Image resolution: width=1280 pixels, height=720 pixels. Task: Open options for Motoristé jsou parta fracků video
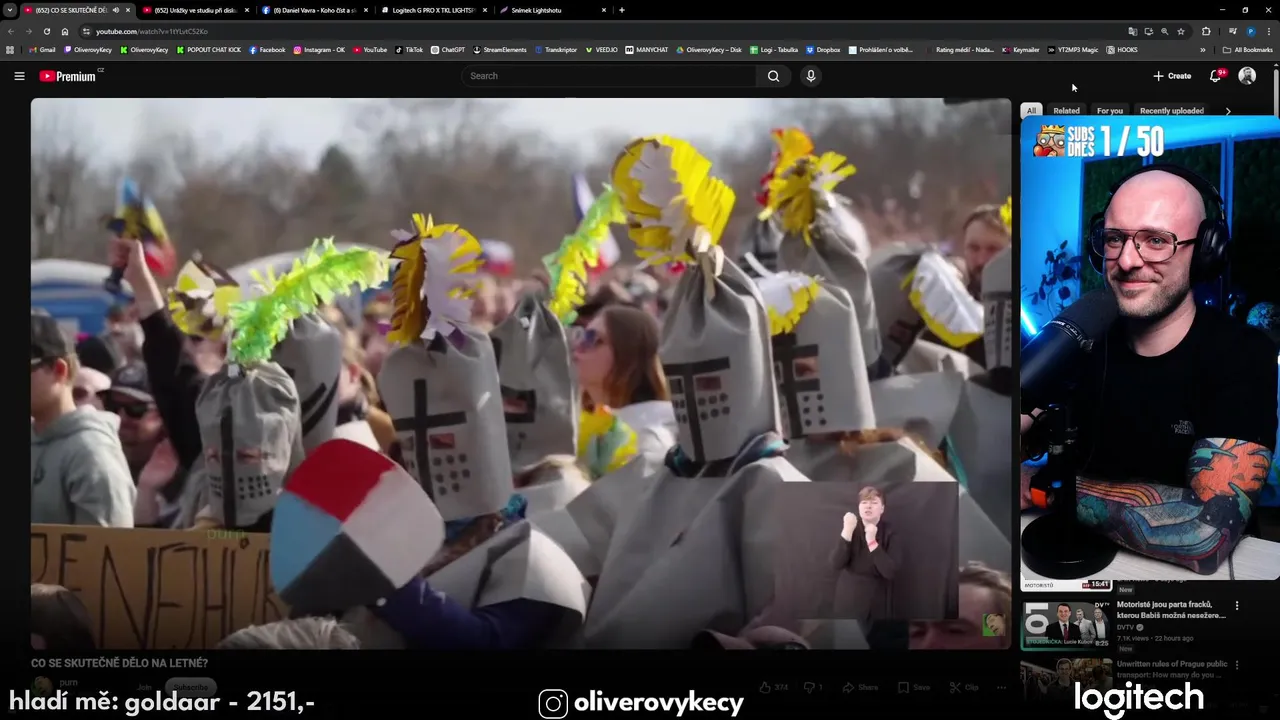coord(1237,605)
